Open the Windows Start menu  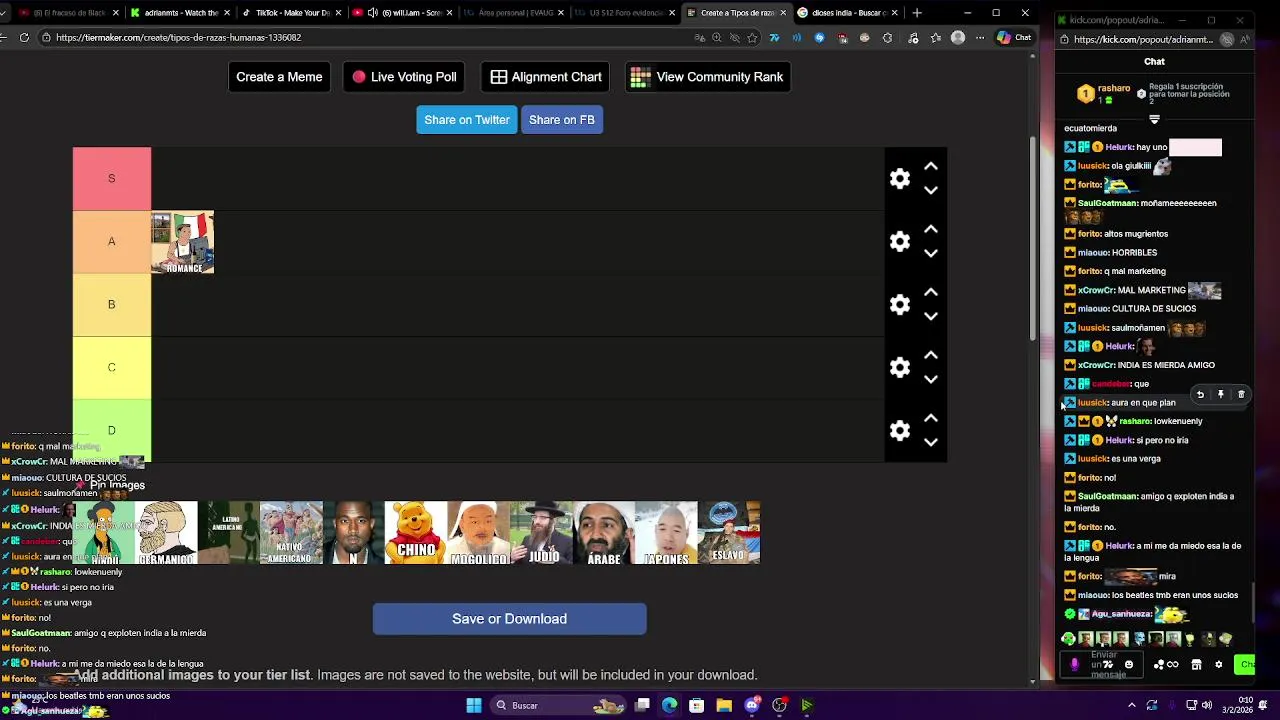click(x=474, y=705)
